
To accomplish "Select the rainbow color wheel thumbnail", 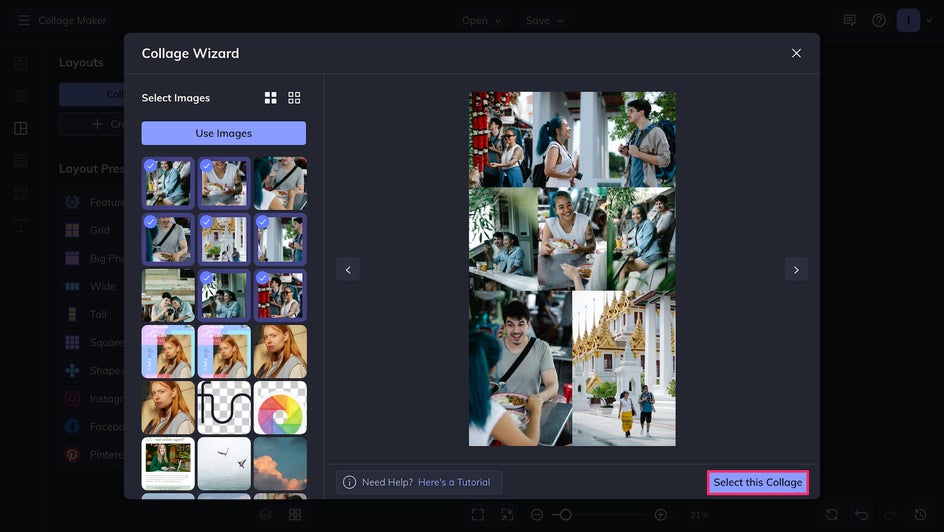I will coord(280,407).
